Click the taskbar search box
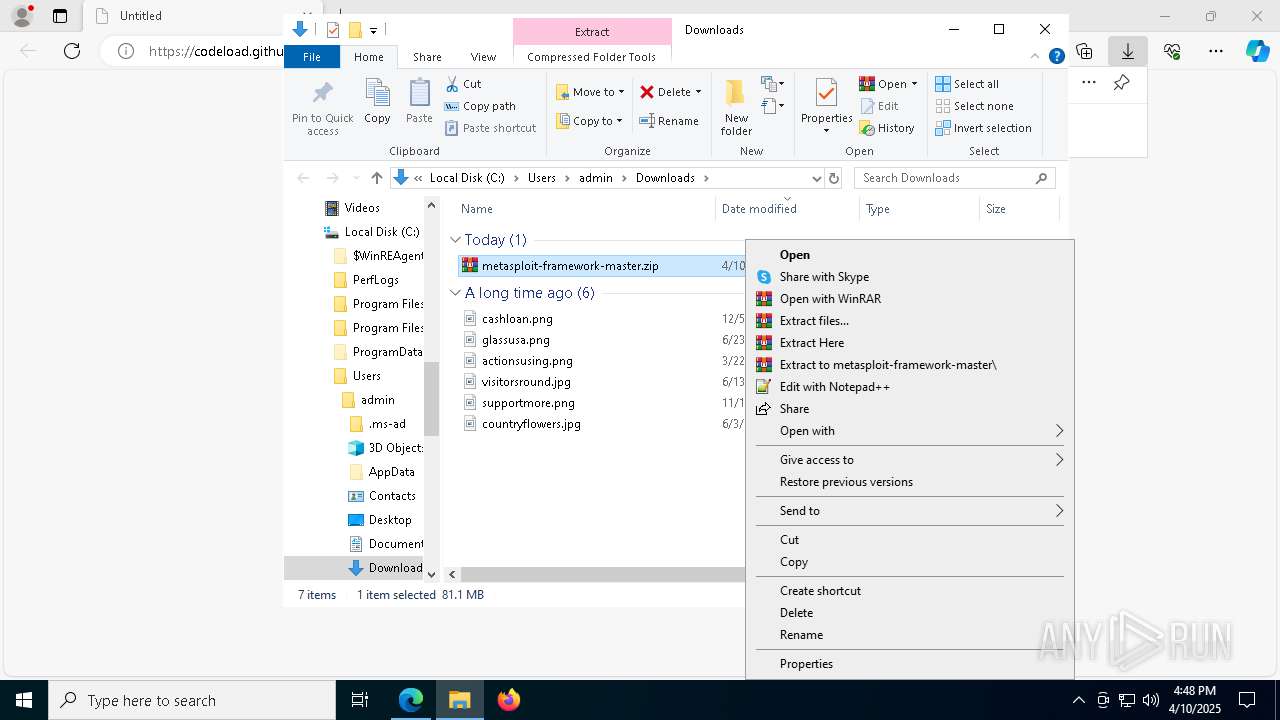The width and height of the screenshot is (1280, 720). 192,700
